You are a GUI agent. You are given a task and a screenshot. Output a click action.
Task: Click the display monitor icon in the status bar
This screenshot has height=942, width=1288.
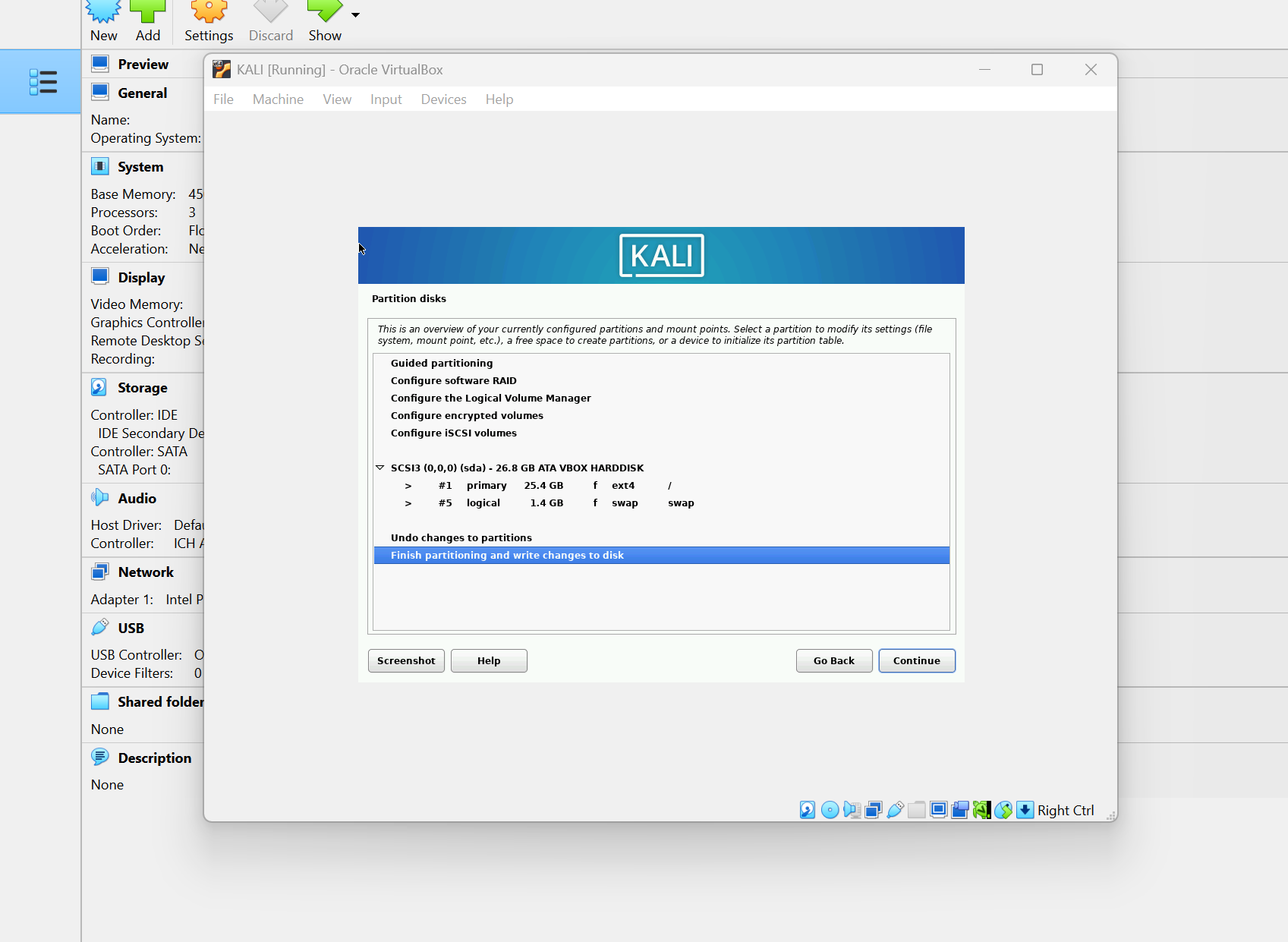[x=939, y=810]
